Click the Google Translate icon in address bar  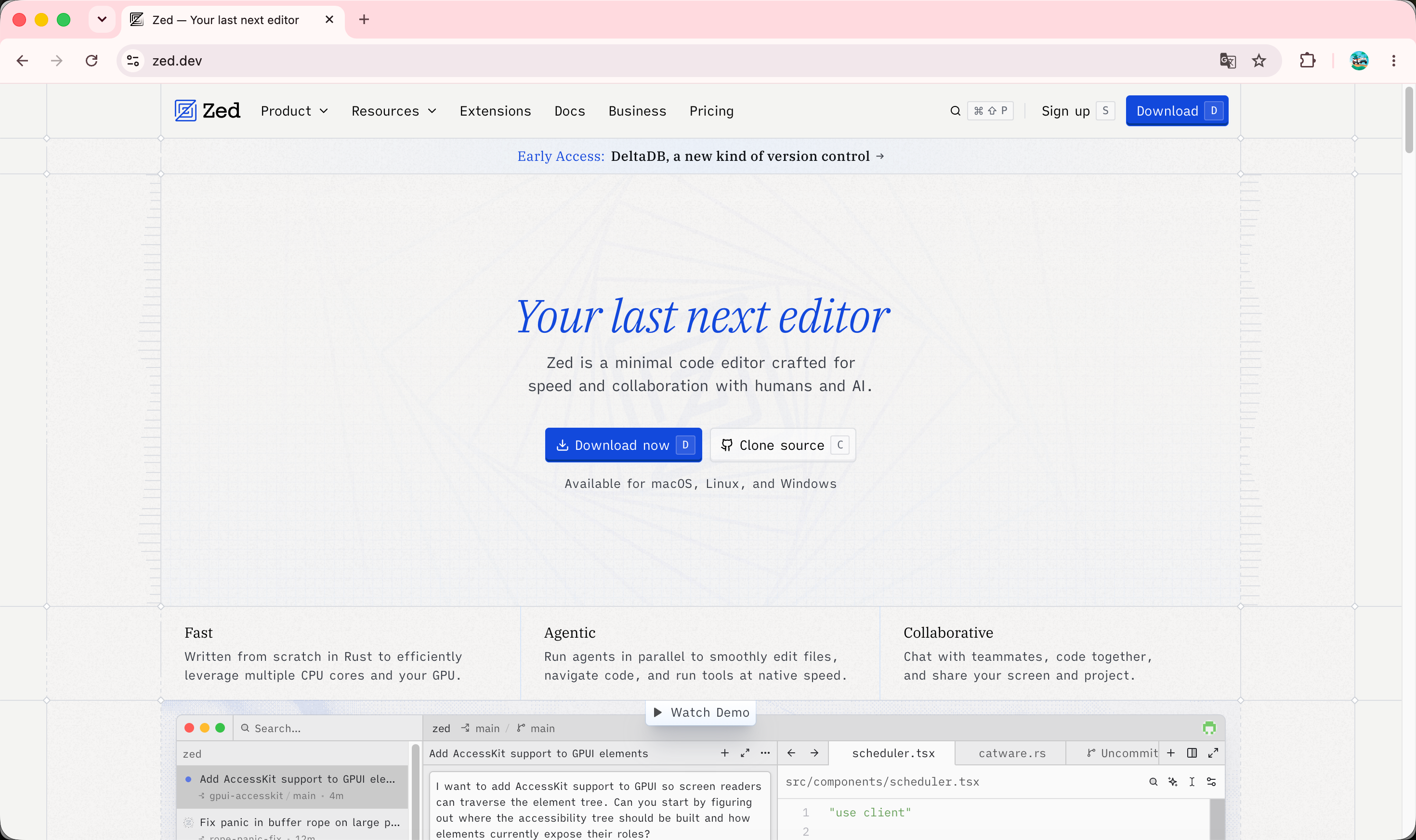[1228, 61]
